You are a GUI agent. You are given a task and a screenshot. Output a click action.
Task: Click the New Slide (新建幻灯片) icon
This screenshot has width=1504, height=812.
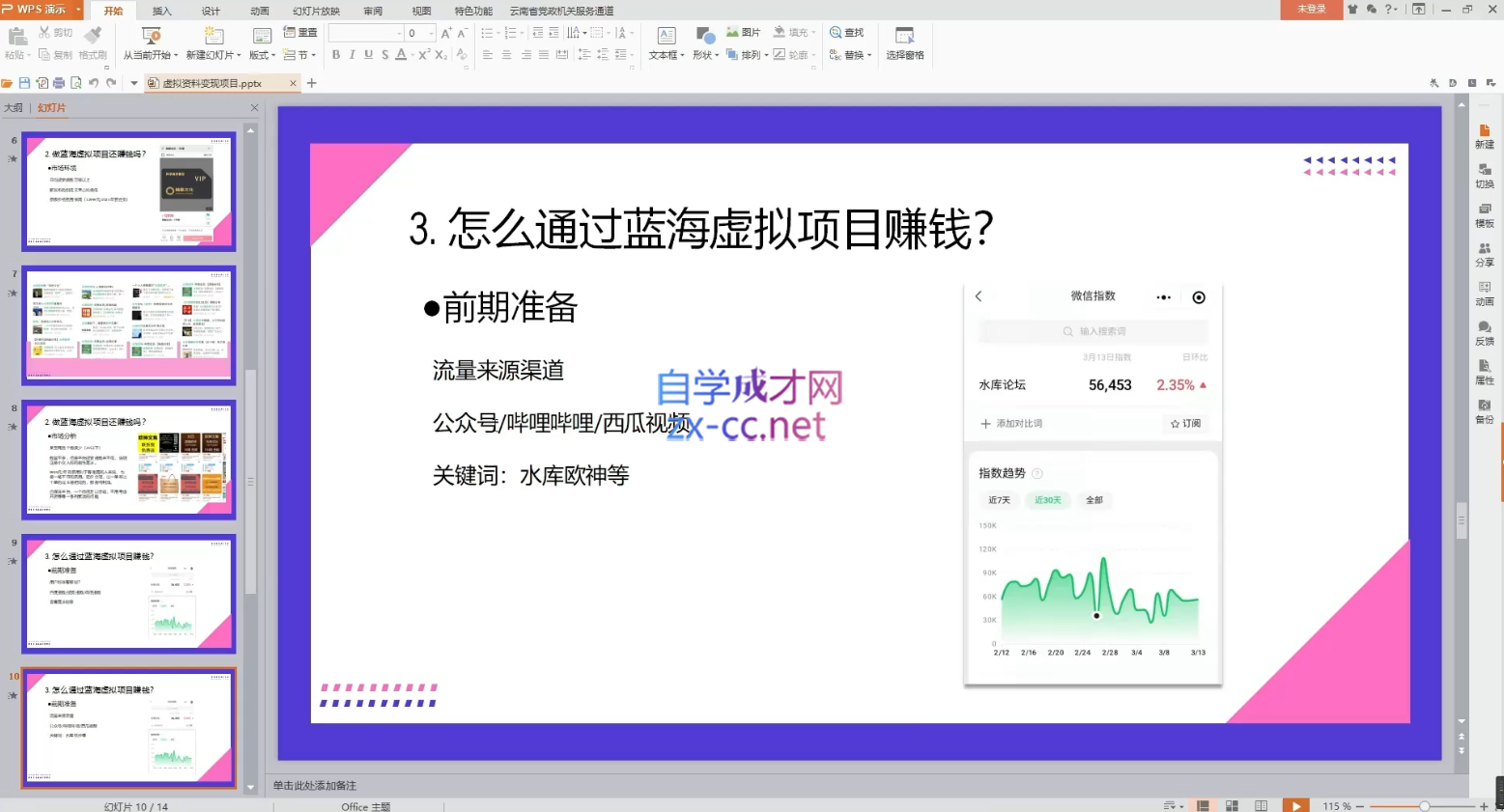[213, 37]
